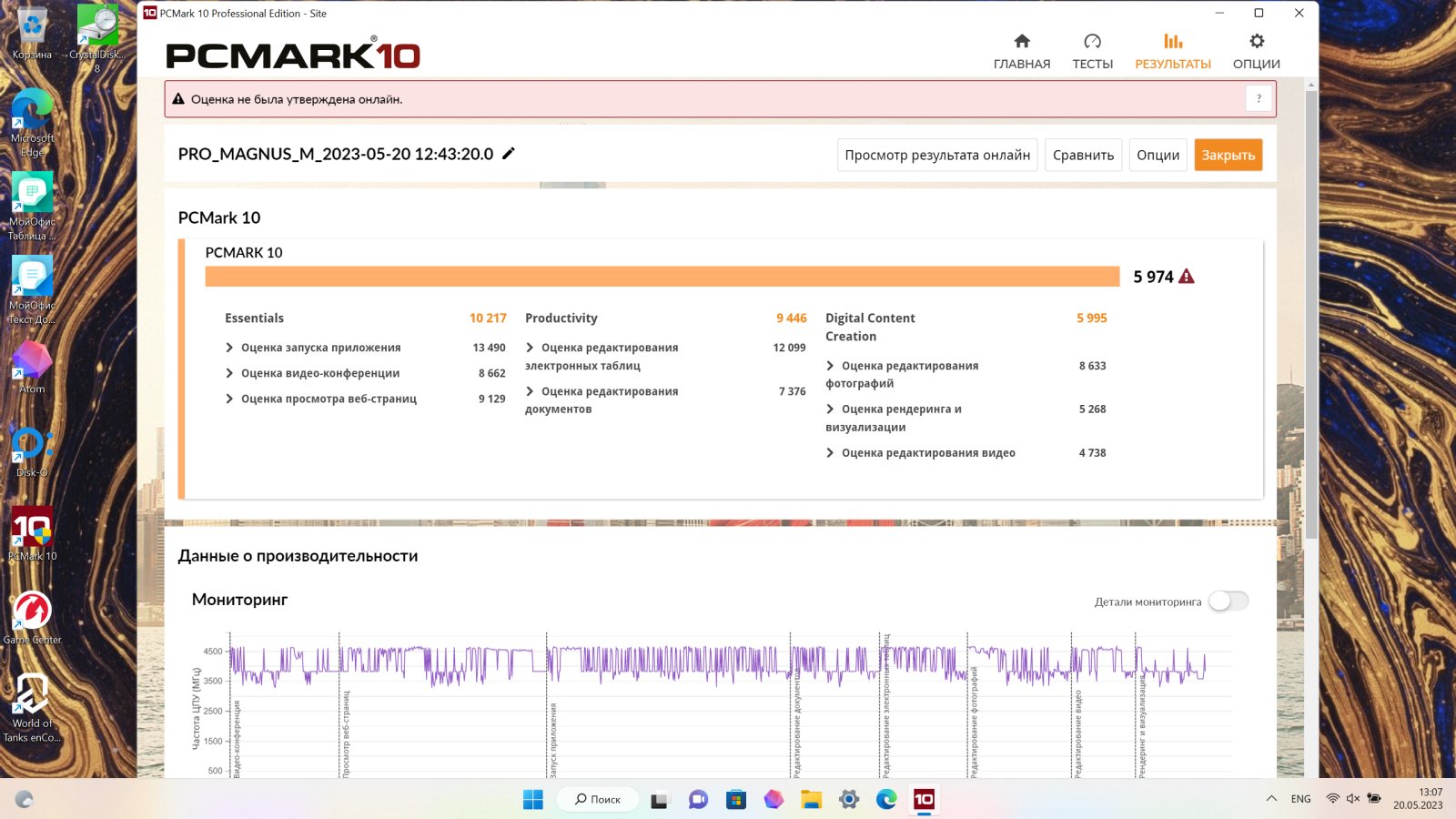Click the red warning icon beside score 5 974
The height and width of the screenshot is (819, 1456).
[1187, 277]
